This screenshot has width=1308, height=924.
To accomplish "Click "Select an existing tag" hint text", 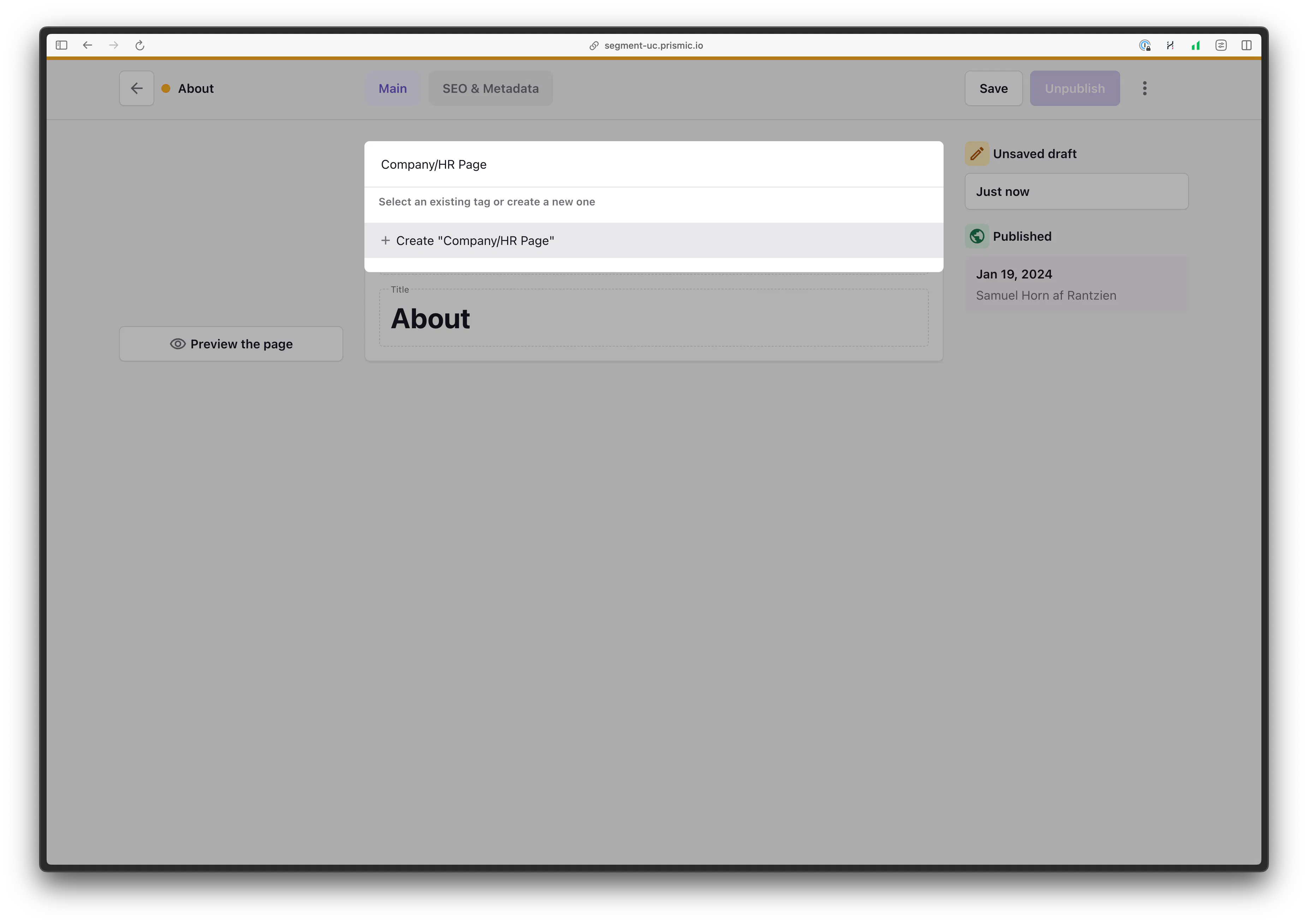I will tap(487, 202).
